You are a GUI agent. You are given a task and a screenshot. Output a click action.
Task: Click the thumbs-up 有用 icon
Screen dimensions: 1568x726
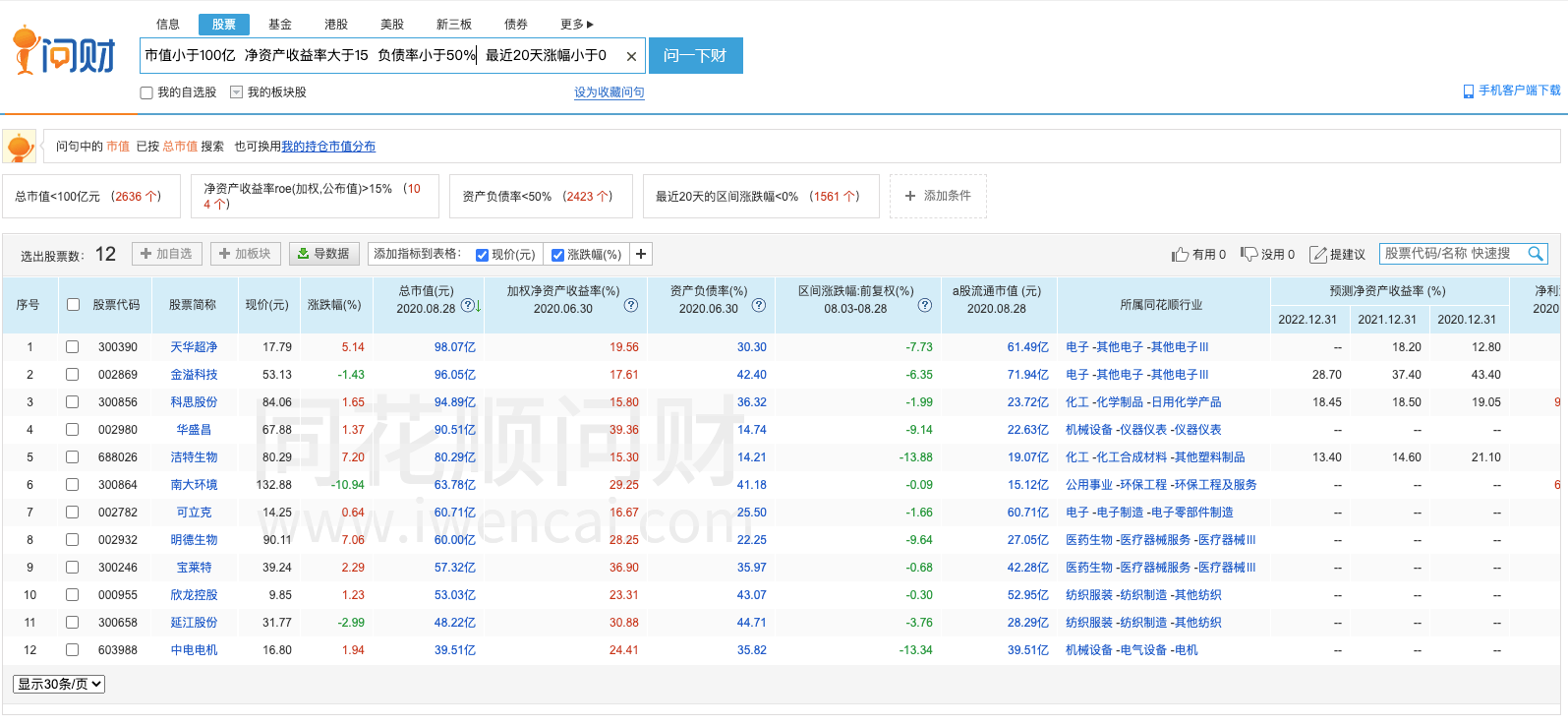[x=1181, y=255]
